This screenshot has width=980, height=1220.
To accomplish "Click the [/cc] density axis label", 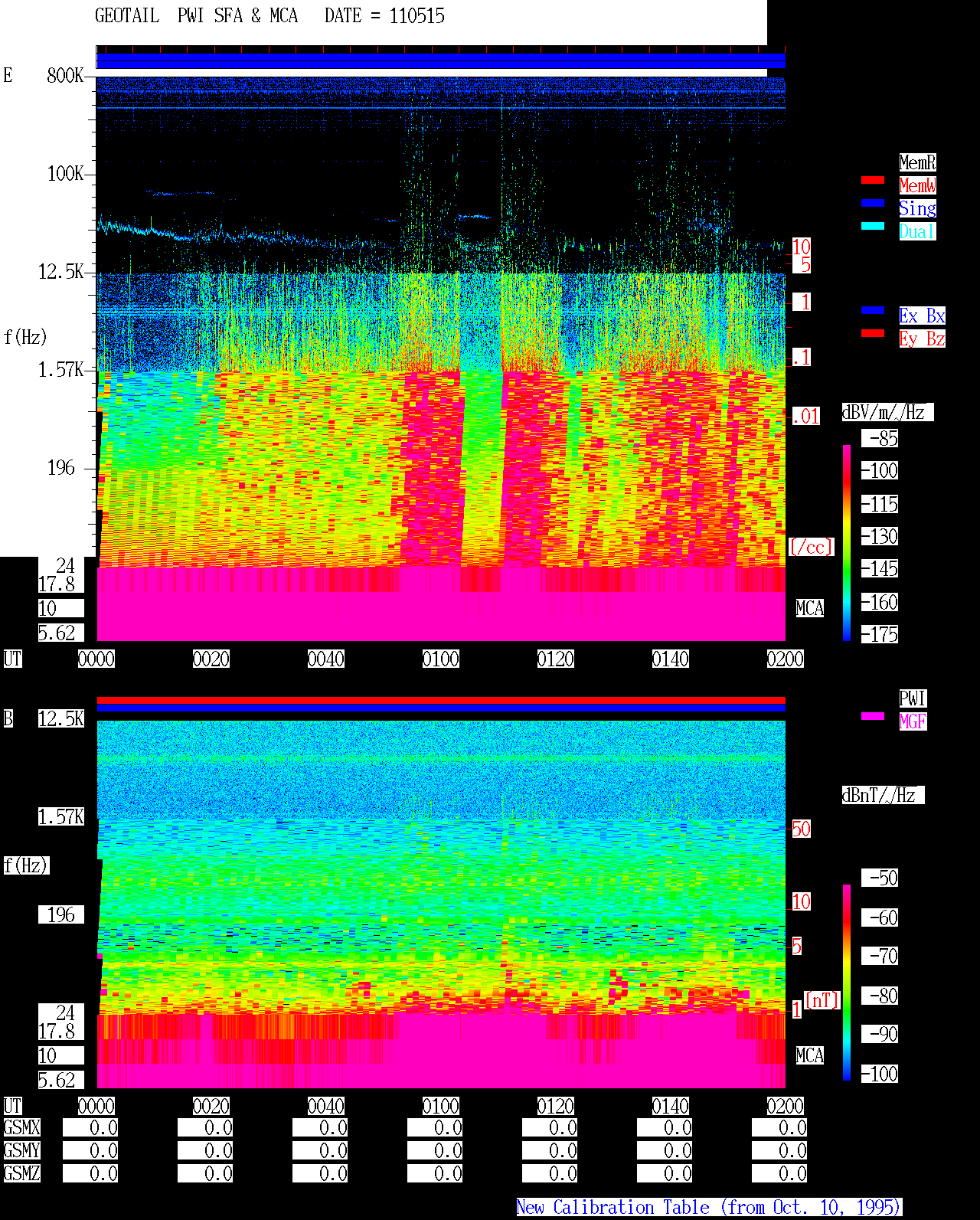I will 811,547.
